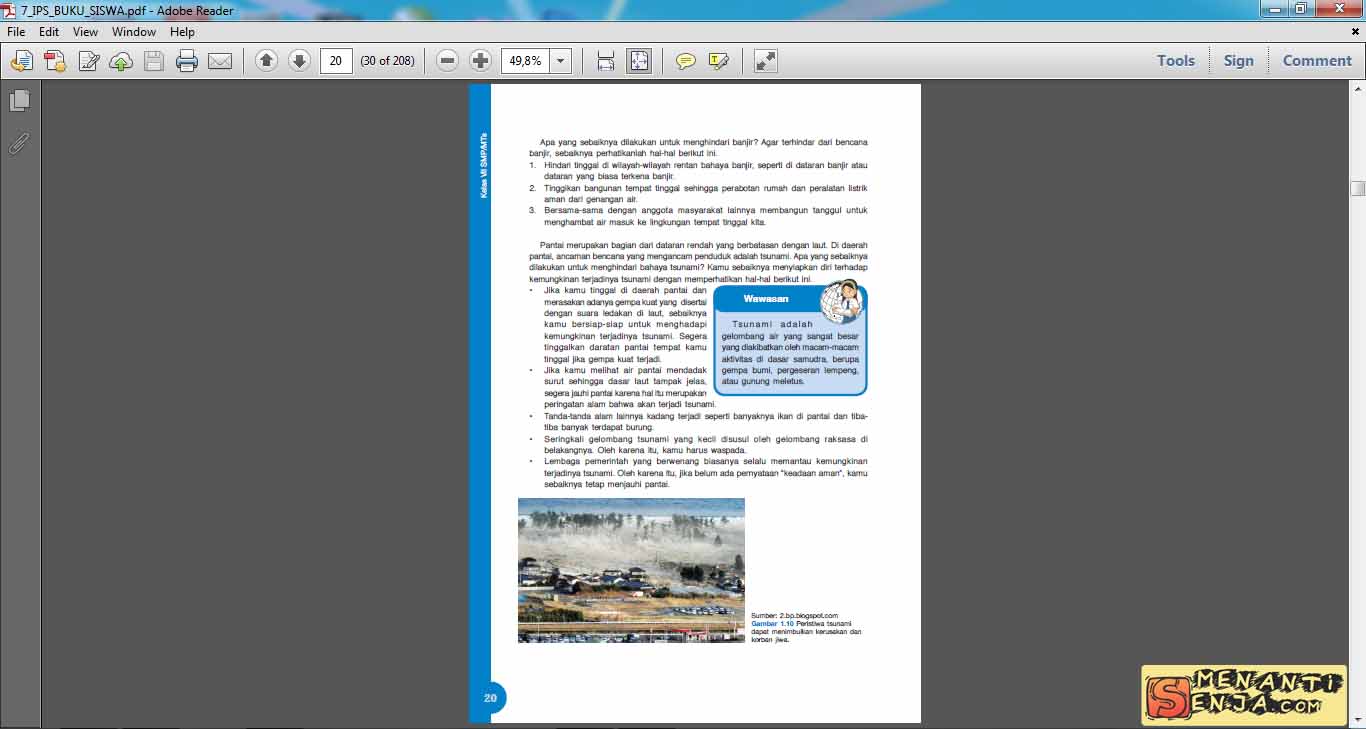1366x729 pixels.
Task: Open the Window menu
Action: pyautogui.click(x=134, y=32)
